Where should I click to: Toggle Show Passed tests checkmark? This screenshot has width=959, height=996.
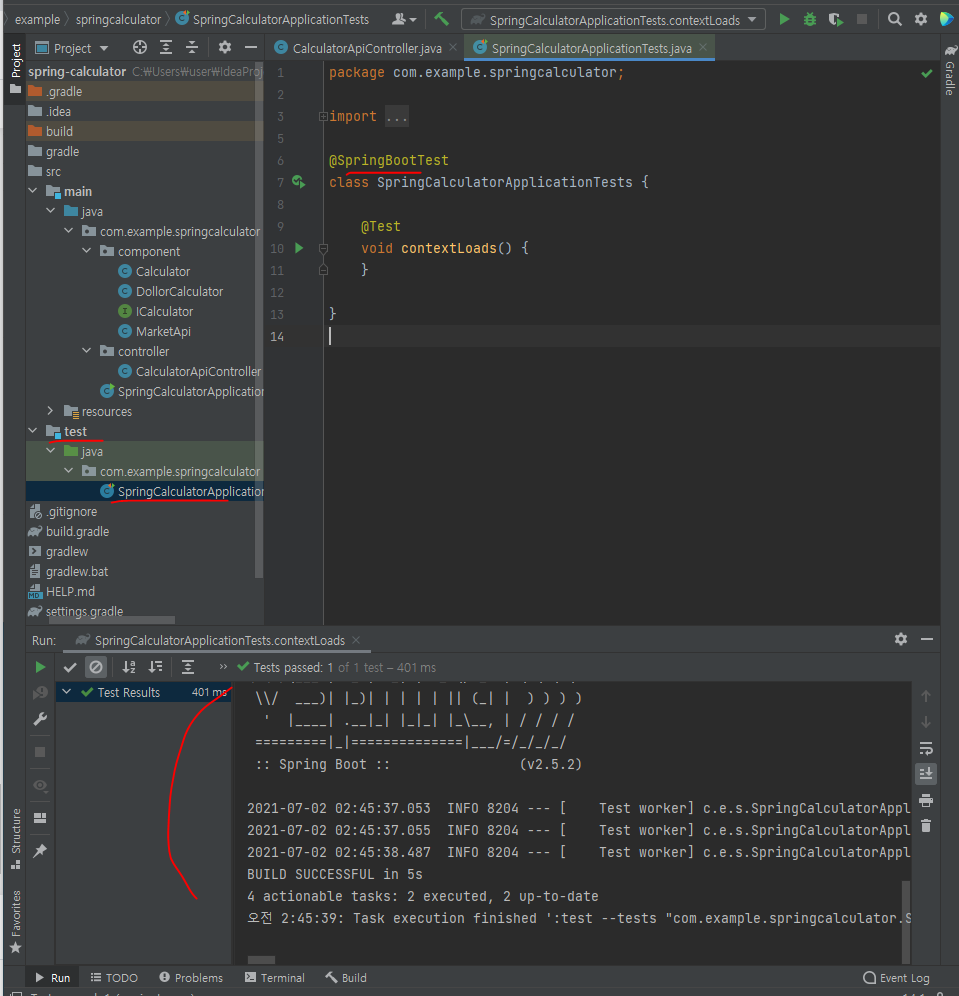click(70, 666)
